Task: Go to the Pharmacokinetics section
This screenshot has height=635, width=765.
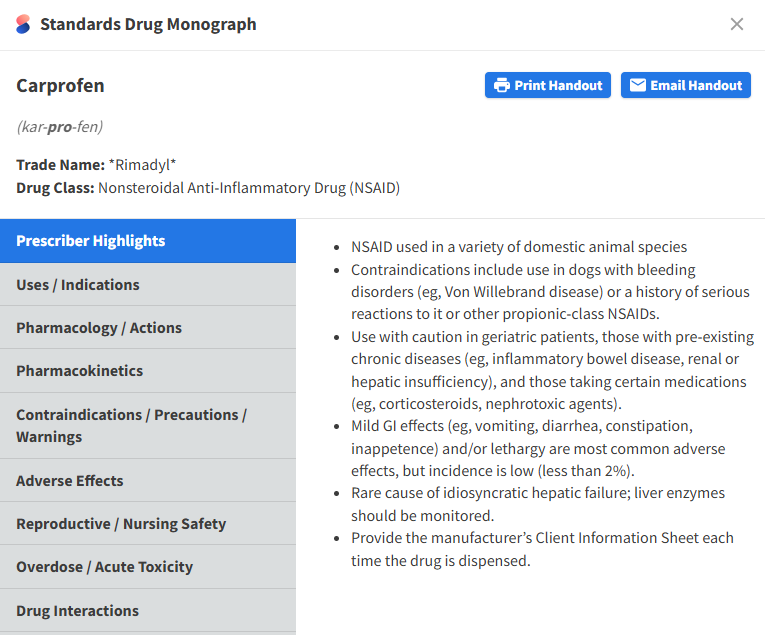Action: pos(148,371)
